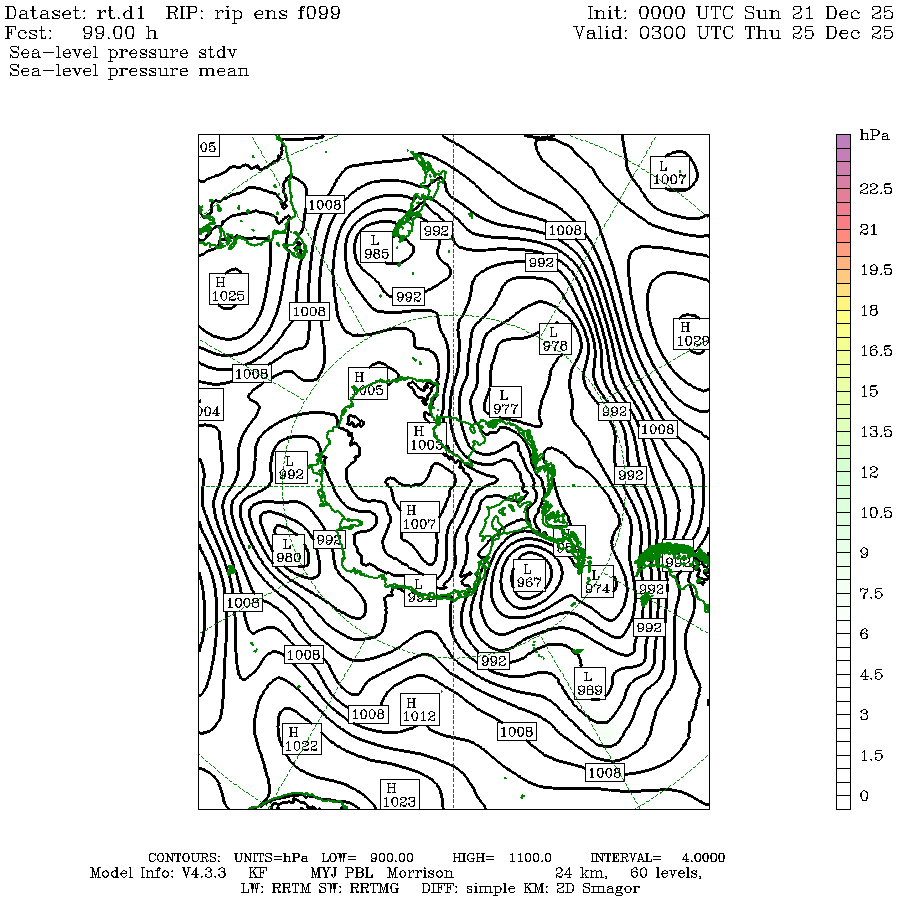
Task: Select the 'H 1005' high pressure label
Action: click(x=367, y=383)
